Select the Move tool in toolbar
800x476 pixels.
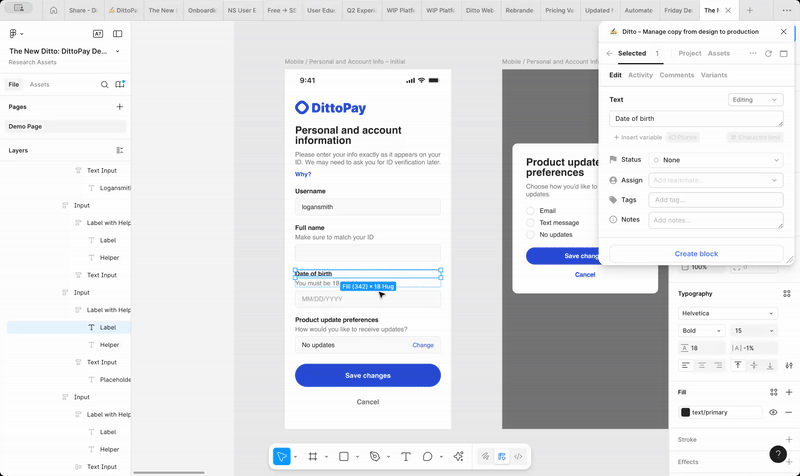coord(282,456)
